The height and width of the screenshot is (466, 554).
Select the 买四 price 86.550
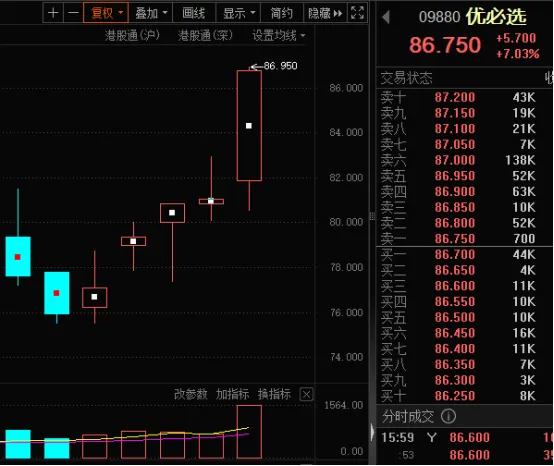pyautogui.click(x=455, y=302)
